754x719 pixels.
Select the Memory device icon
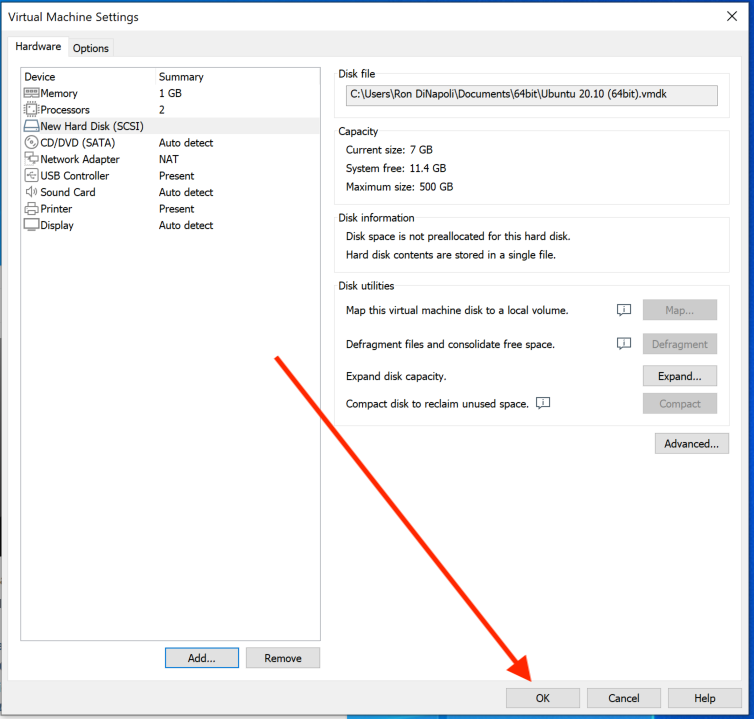(31, 93)
